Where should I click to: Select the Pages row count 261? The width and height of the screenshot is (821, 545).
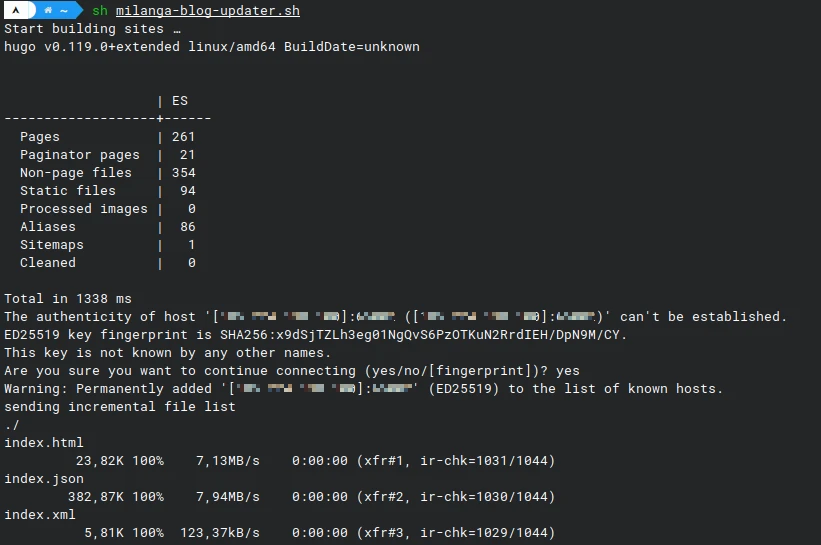(183, 137)
